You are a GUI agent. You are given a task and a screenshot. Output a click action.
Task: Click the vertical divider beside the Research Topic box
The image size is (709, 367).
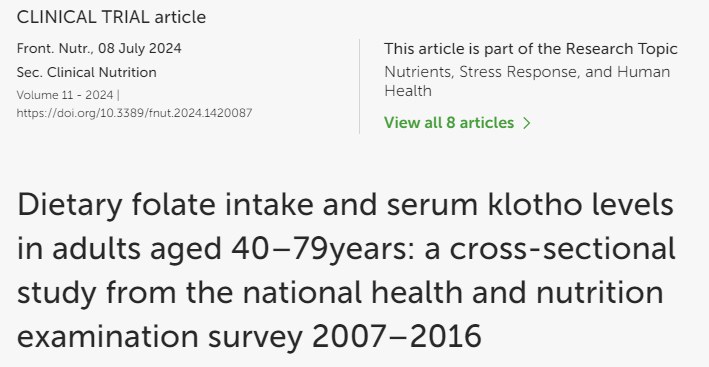point(359,86)
